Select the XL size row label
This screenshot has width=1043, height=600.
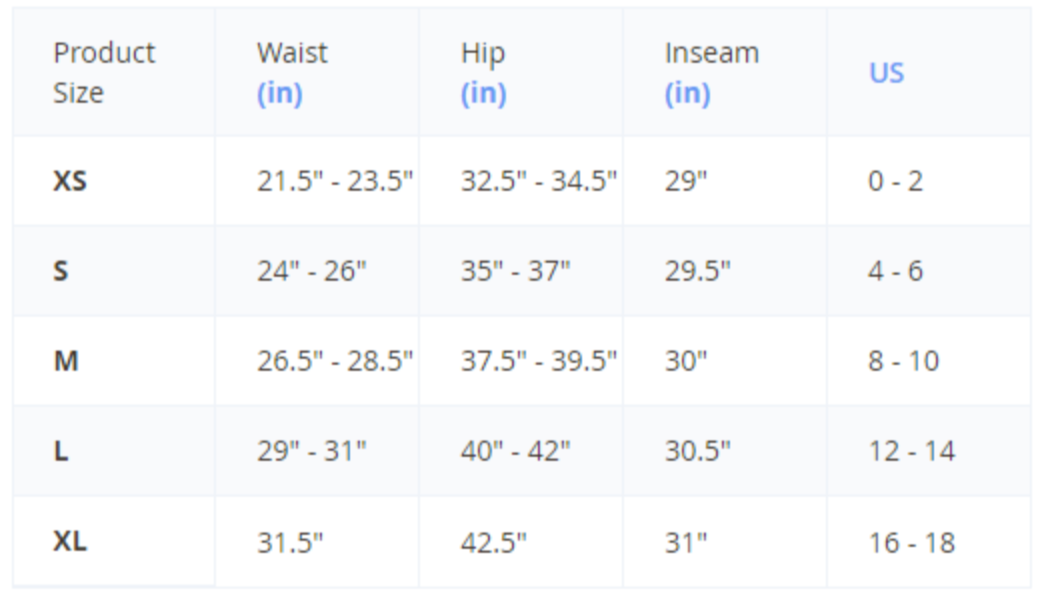pyautogui.click(x=70, y=541)
